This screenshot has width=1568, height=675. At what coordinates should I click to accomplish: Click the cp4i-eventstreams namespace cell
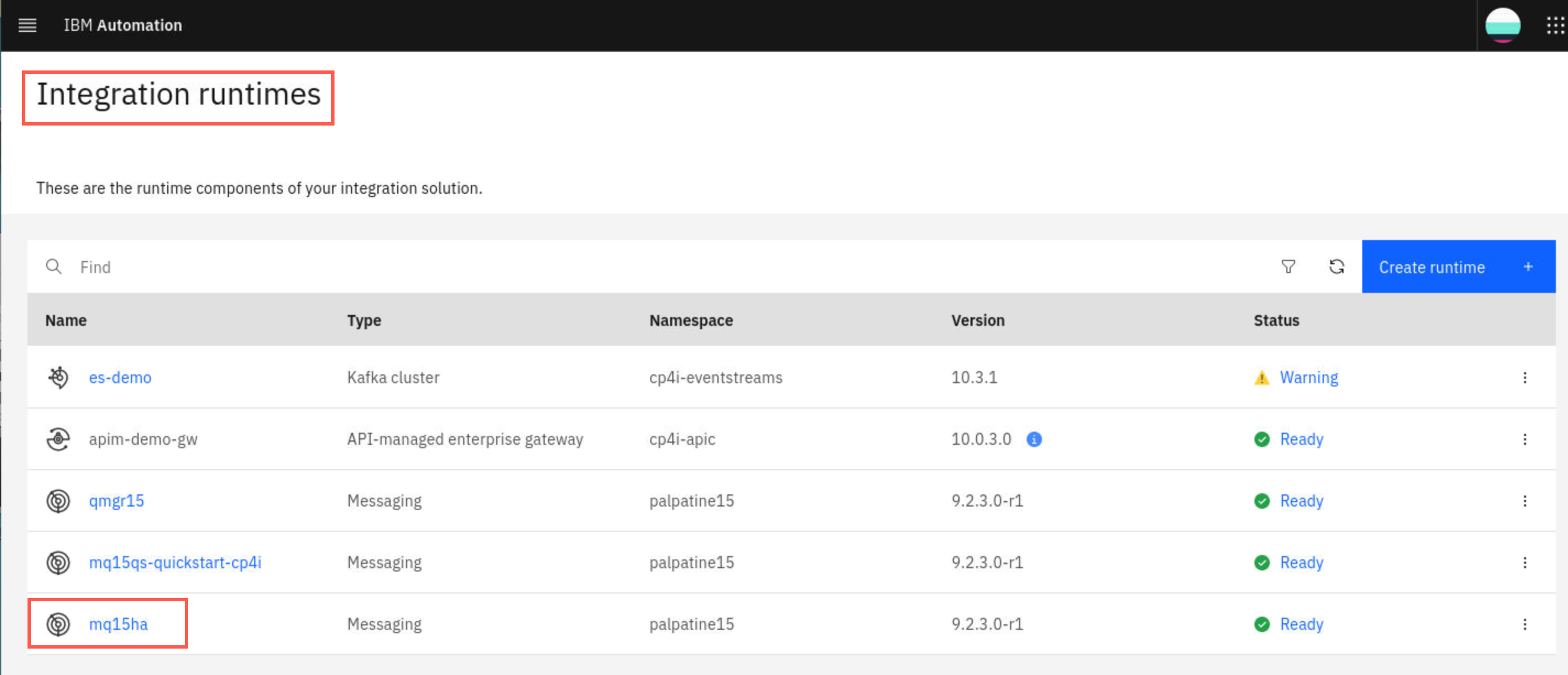[716, 378]
